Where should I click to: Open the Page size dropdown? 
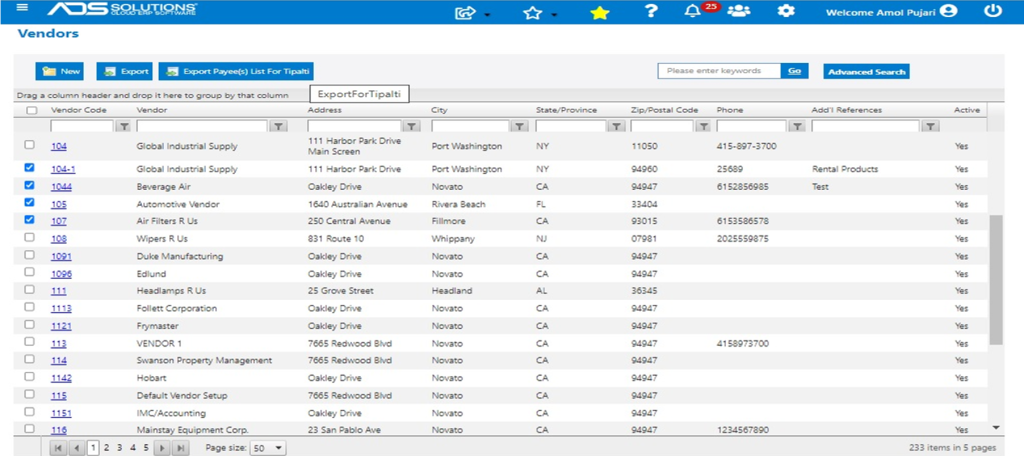click(x=268, y=448)
